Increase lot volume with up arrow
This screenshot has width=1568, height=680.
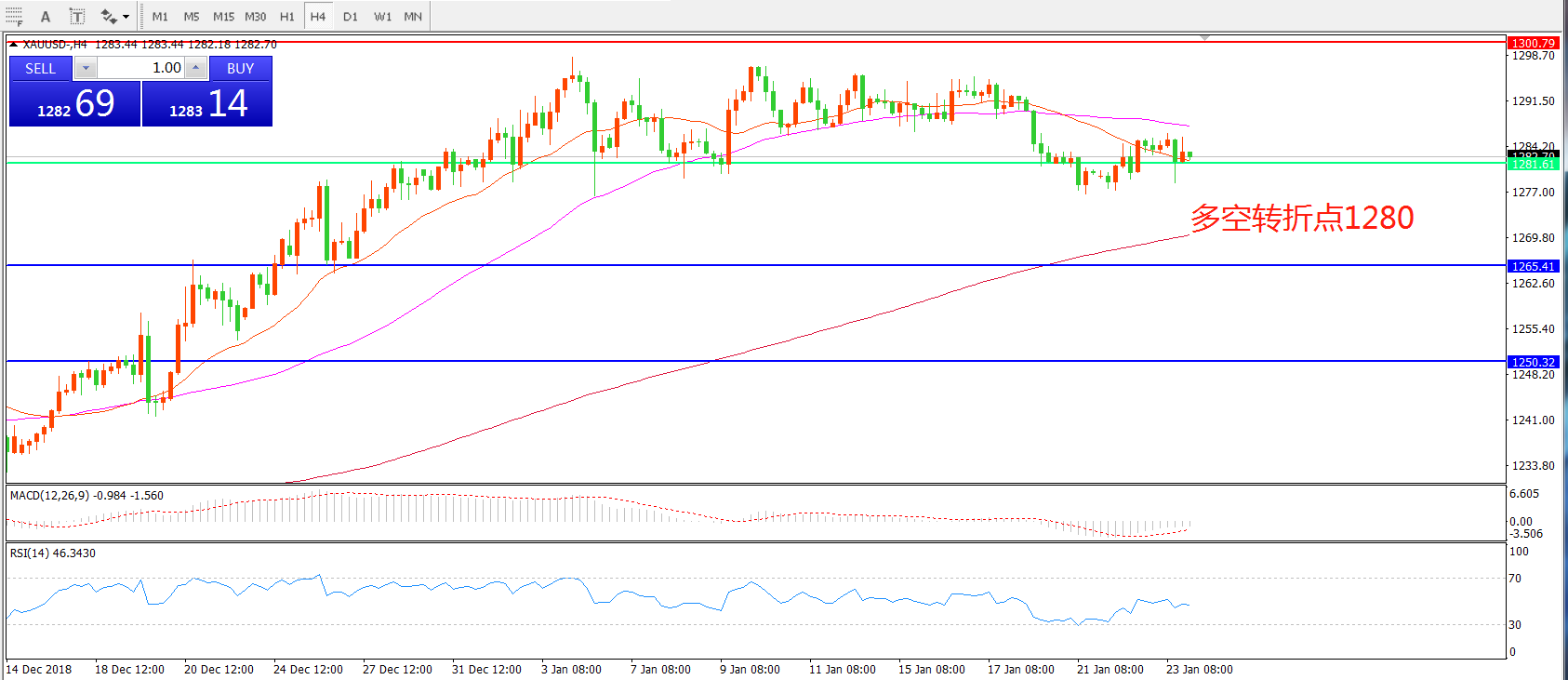(x=195, y=68)
